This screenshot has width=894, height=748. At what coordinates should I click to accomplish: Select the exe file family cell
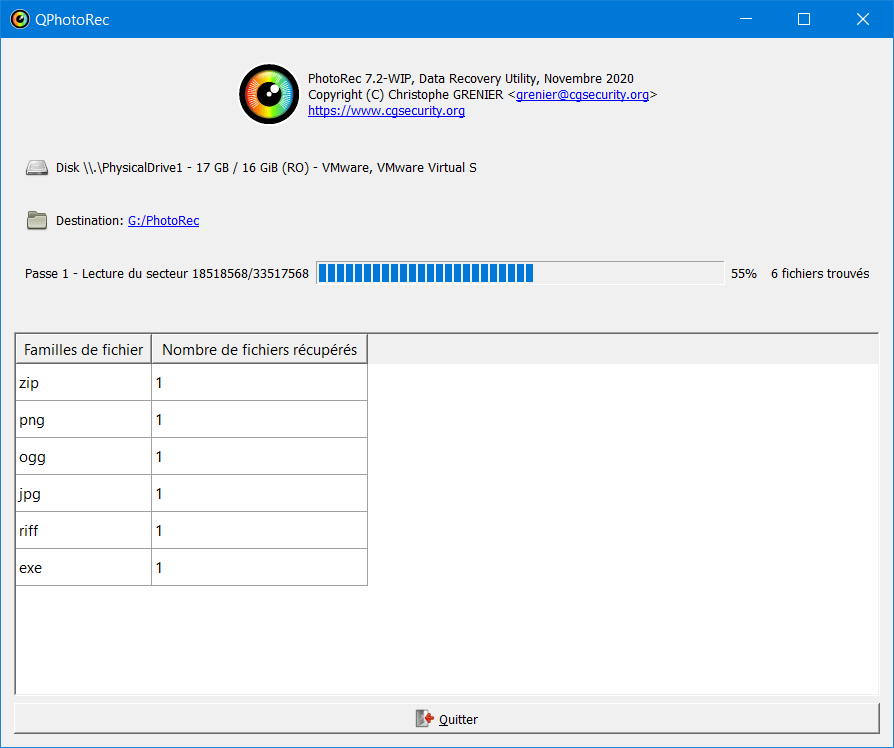(x=83, y=567)
